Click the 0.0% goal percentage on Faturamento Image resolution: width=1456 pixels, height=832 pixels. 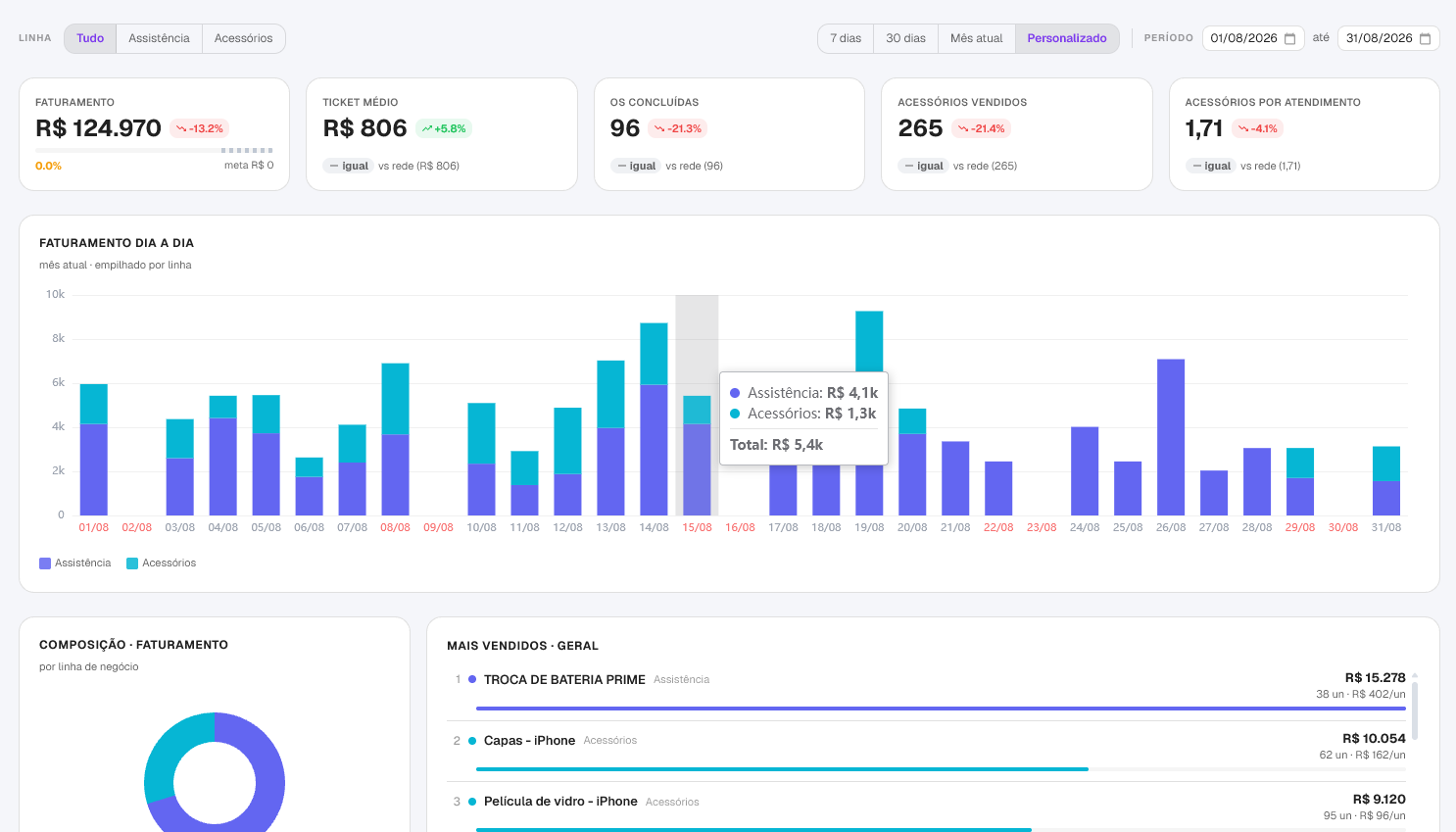pos(48,166)
